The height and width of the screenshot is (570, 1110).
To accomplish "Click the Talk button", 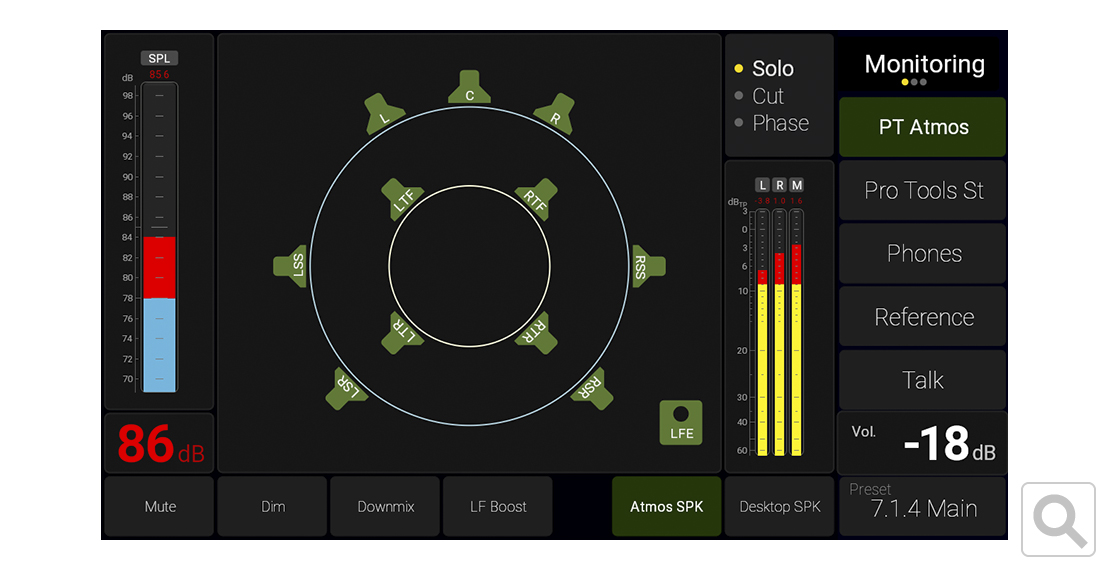I will (x=923, y=380).
